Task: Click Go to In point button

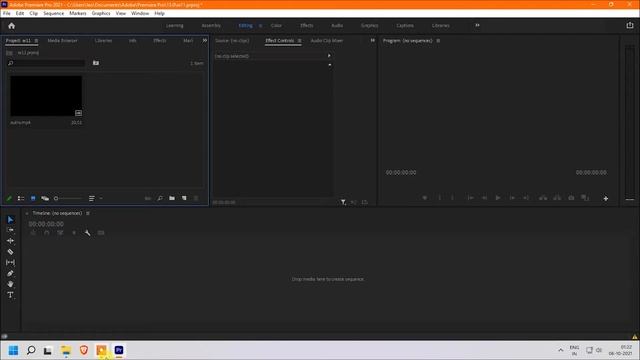Action: (x=470, y=198)
